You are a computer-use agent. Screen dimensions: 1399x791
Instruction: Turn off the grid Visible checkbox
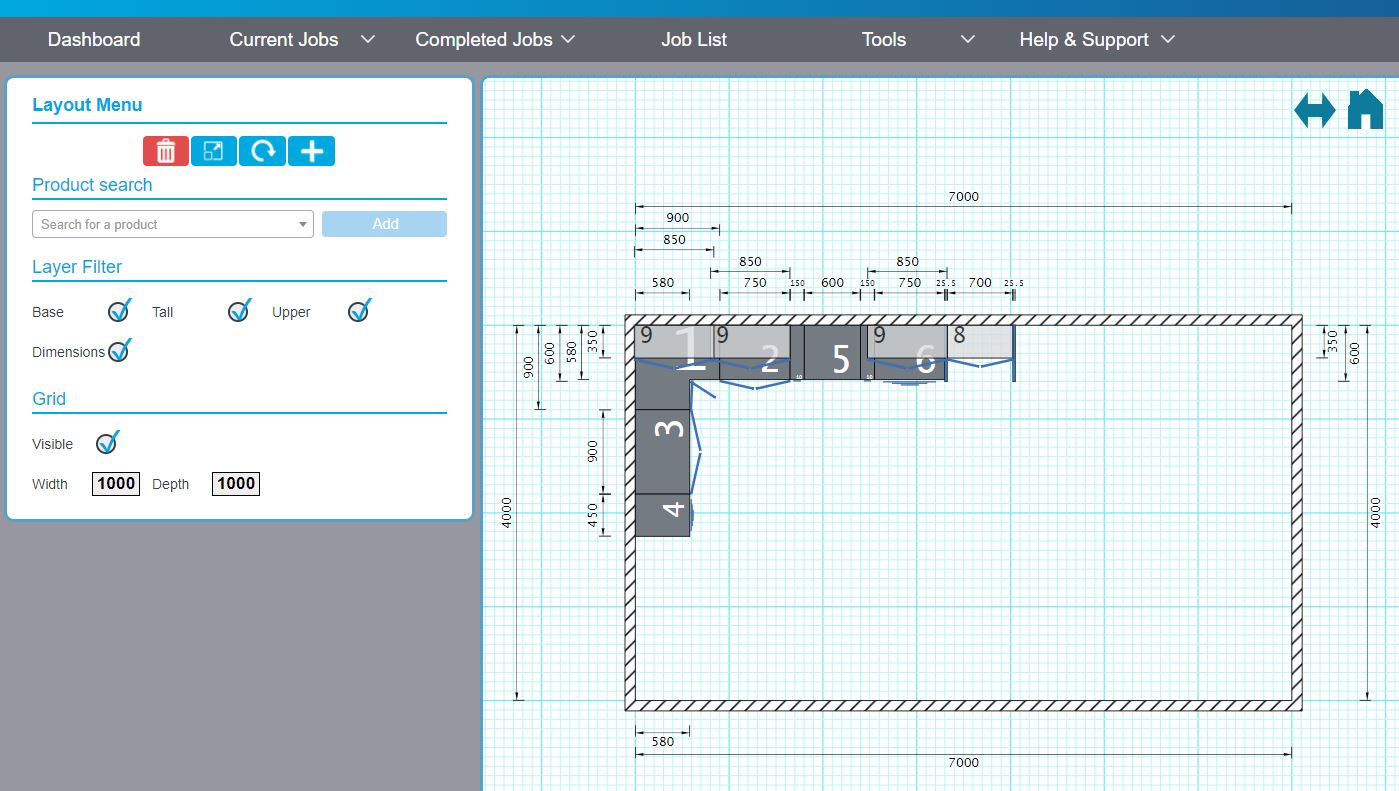[107, 442]
